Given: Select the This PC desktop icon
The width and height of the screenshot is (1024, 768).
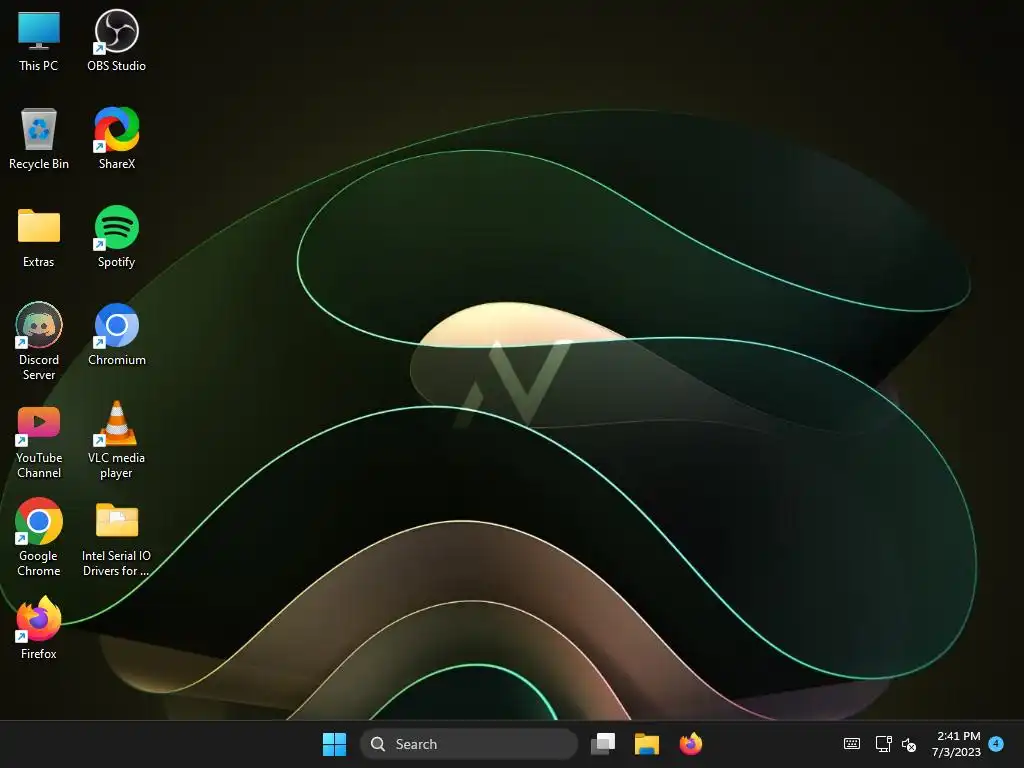Looking at the screenshot, I should (39, 41).
